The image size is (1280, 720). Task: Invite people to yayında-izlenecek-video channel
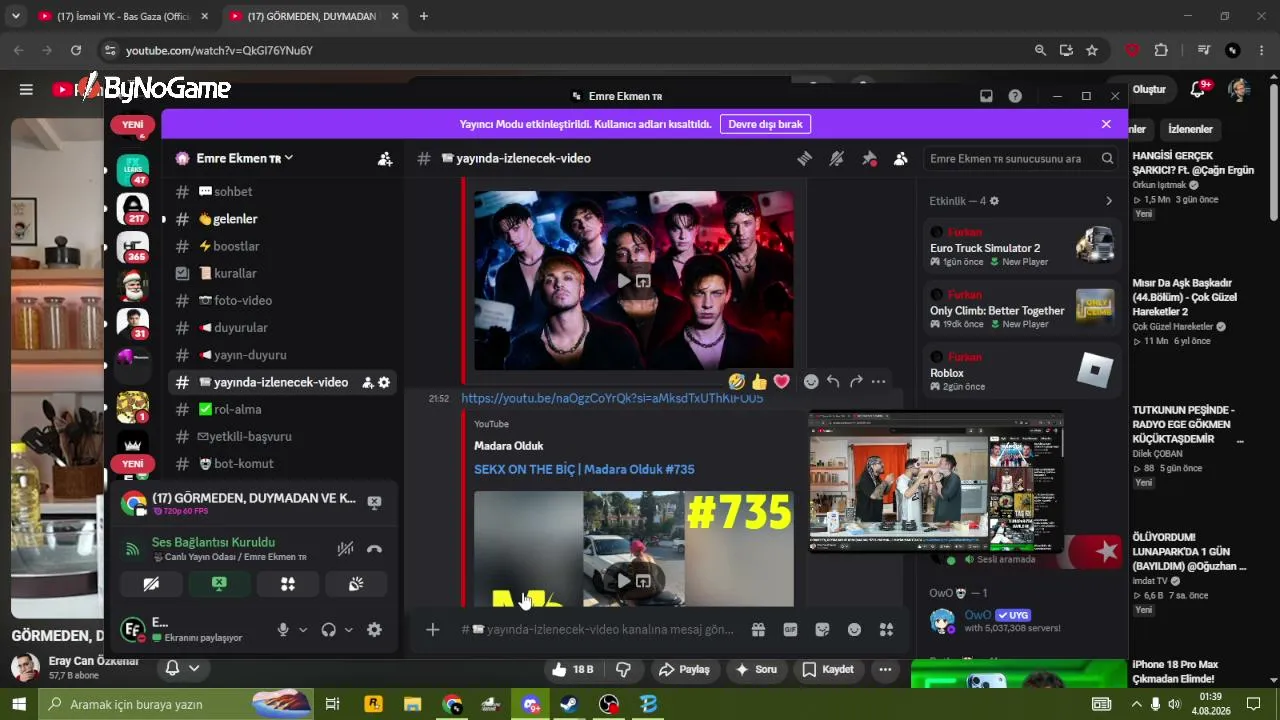(x=367, y=382)
